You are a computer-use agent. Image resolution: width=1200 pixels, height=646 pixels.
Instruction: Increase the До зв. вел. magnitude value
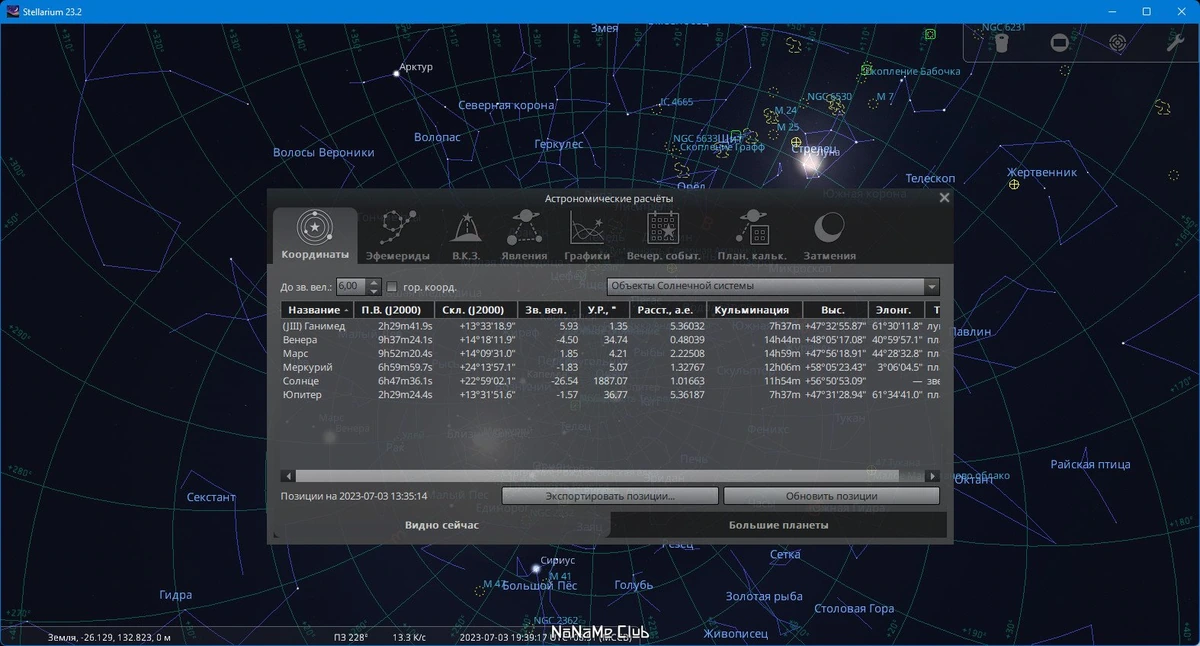click(x=374, y=282)
